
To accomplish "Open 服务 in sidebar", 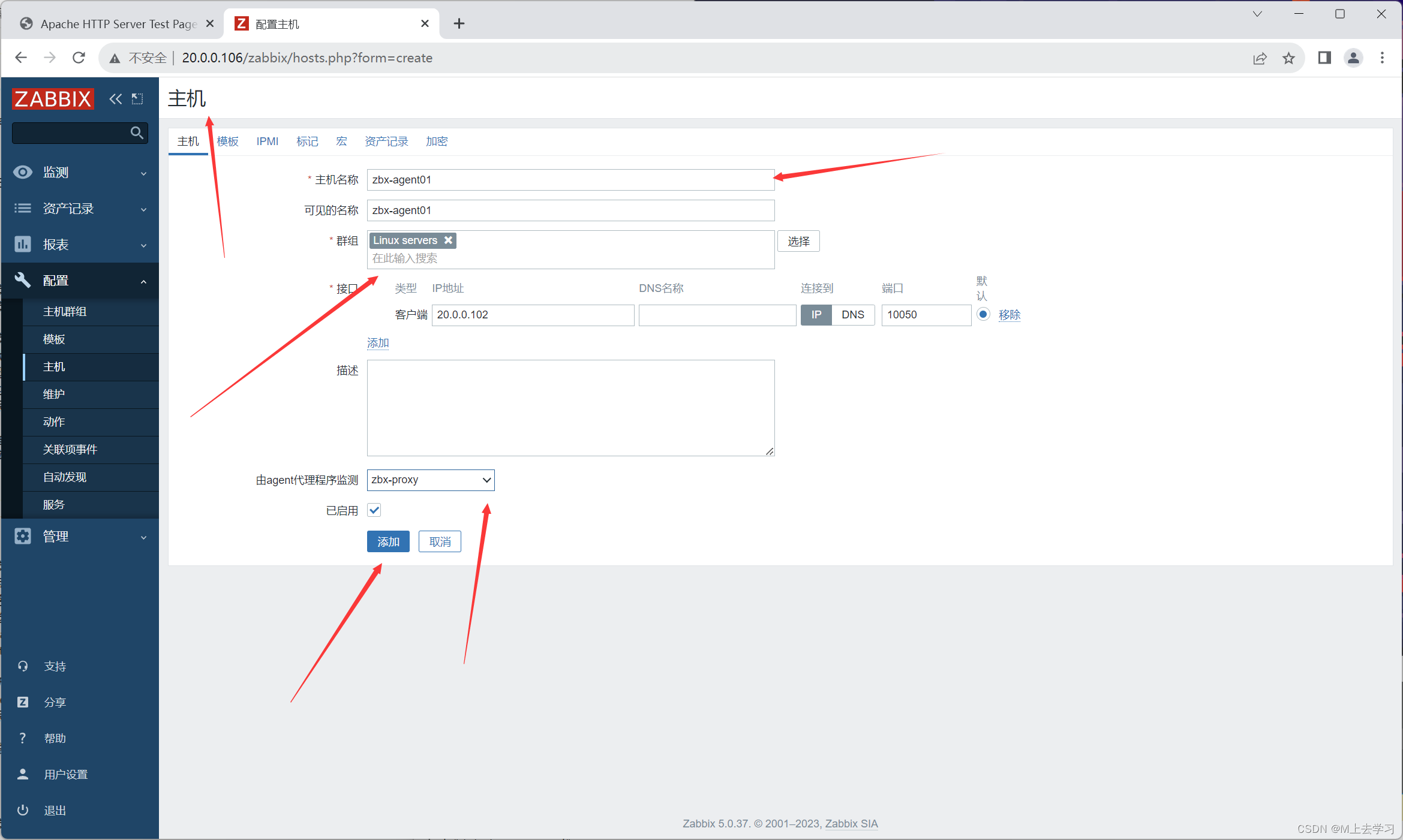I will coord(91,505).
